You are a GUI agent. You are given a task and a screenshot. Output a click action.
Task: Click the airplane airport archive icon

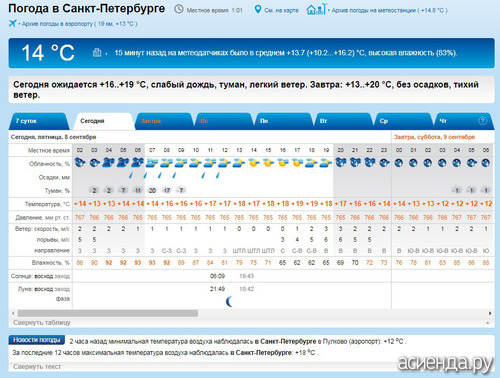point(12,23)
